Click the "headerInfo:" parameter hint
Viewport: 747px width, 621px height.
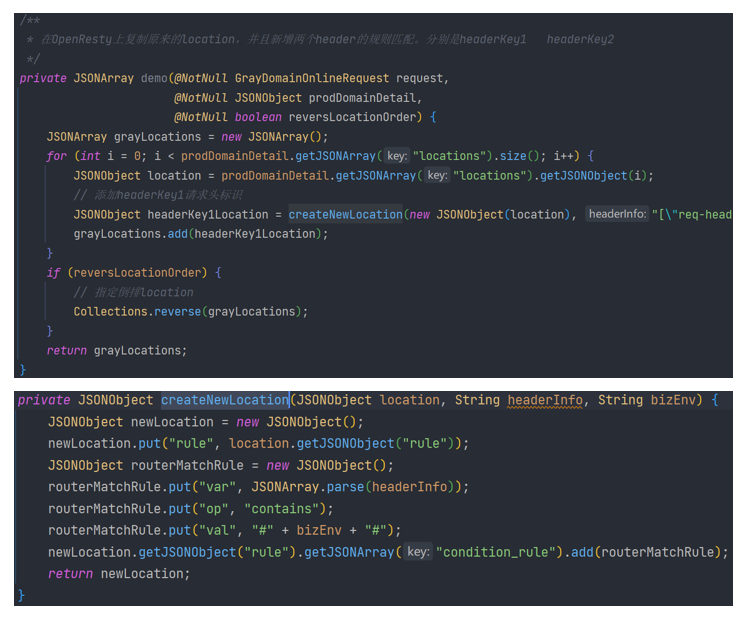pyautogui.click(x=617, y=214)
